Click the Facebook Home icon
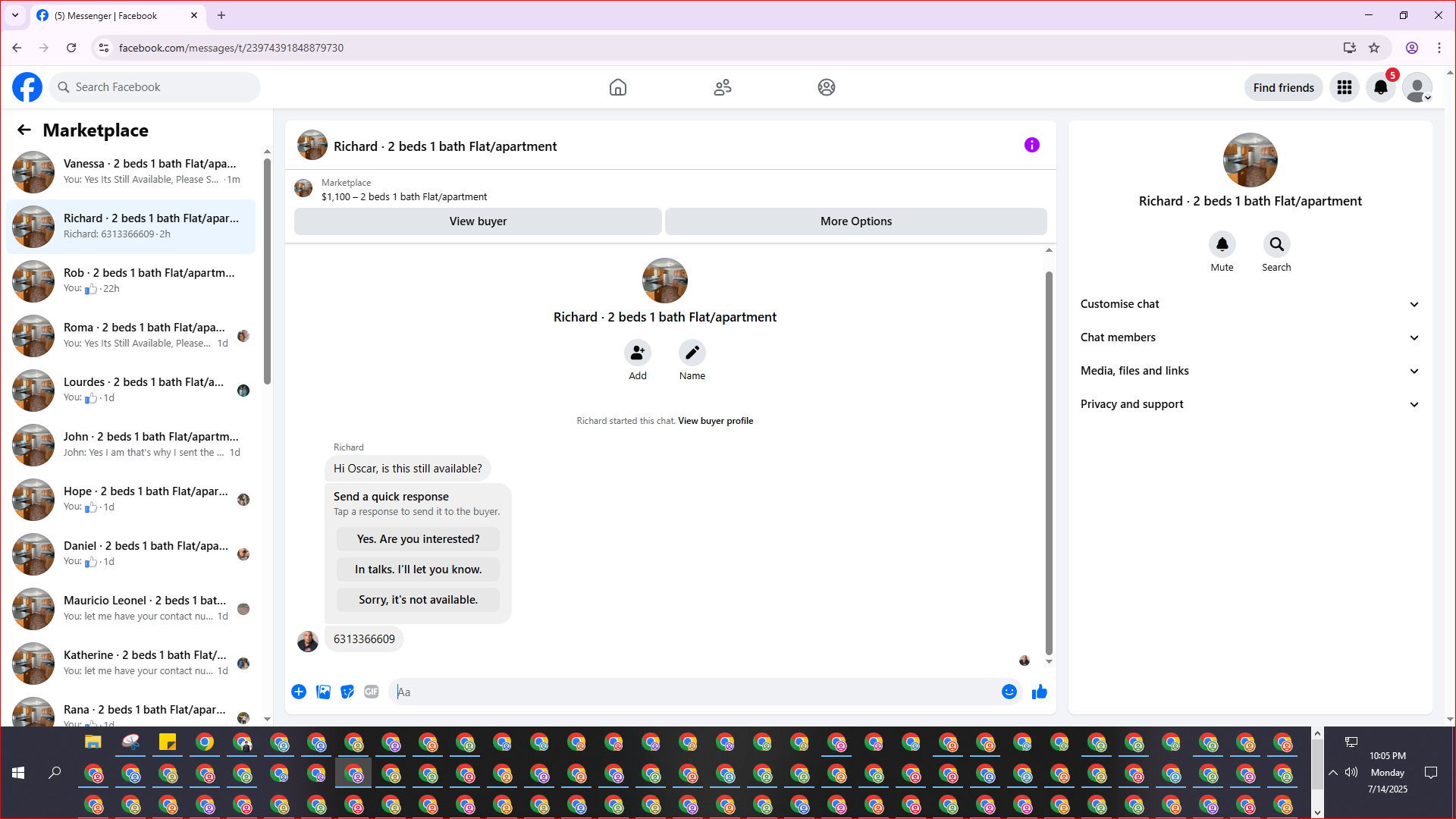Image resolution: width=1456 pixels, height=819 pixels. [617, 87]
